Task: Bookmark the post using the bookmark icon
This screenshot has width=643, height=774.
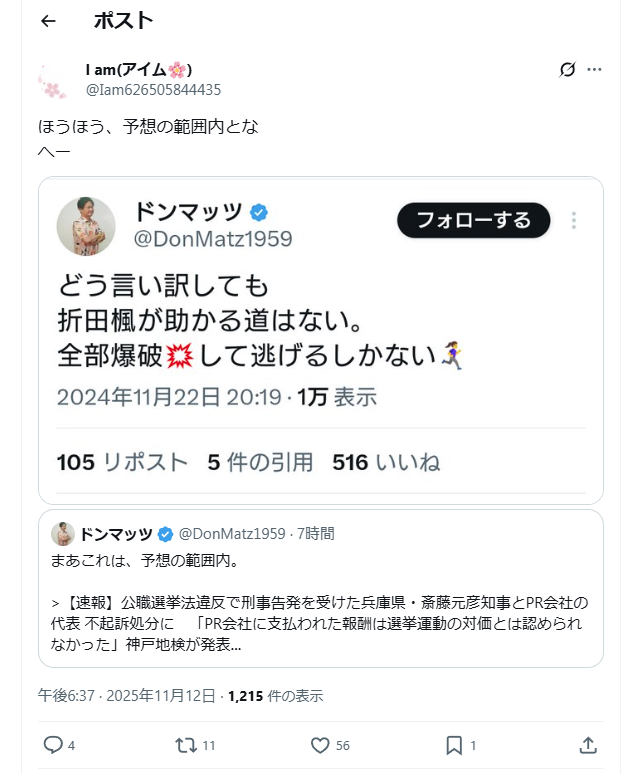Action: point(453,745)
